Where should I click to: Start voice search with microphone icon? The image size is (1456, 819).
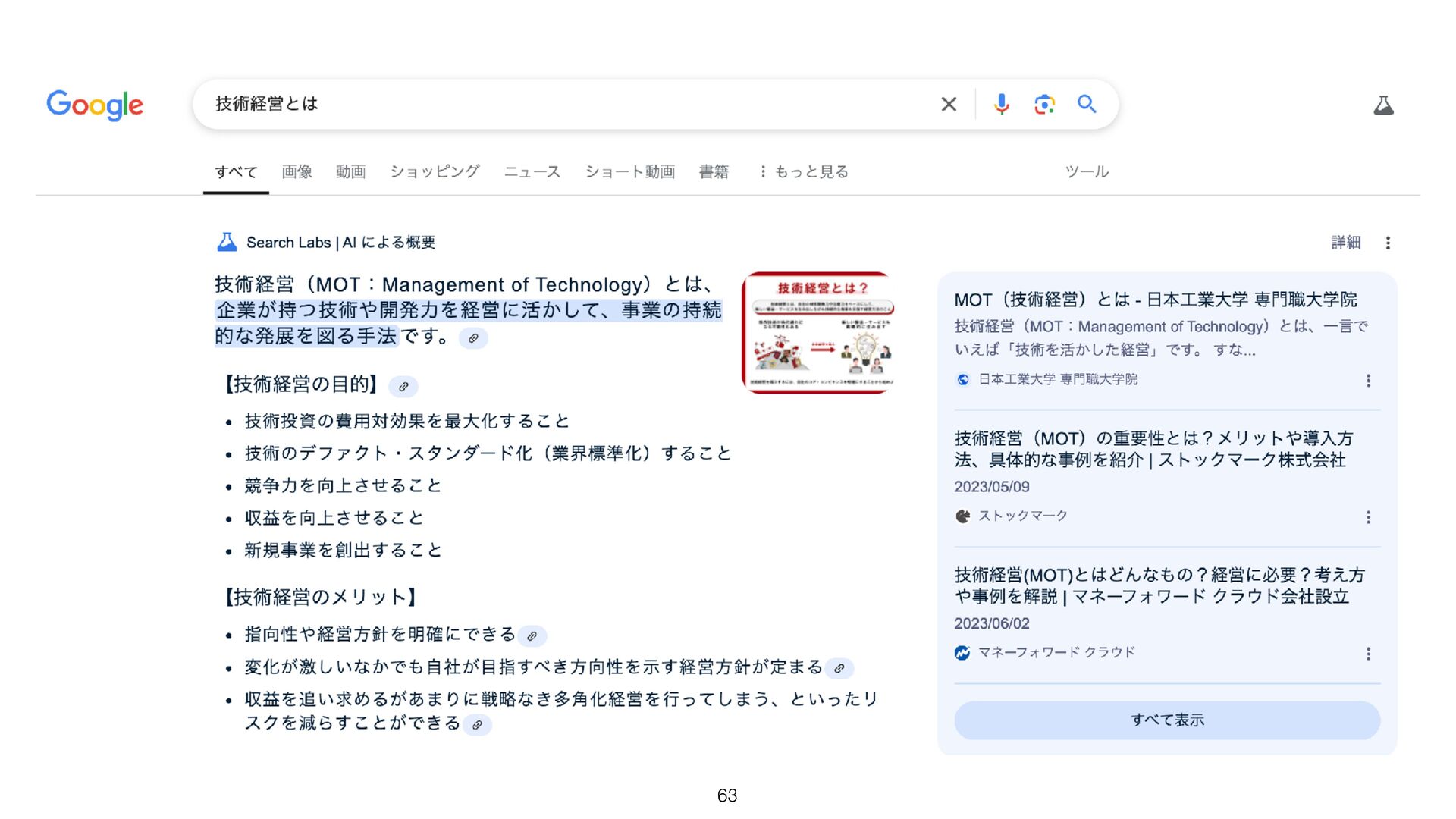(x=1001, y=105)
